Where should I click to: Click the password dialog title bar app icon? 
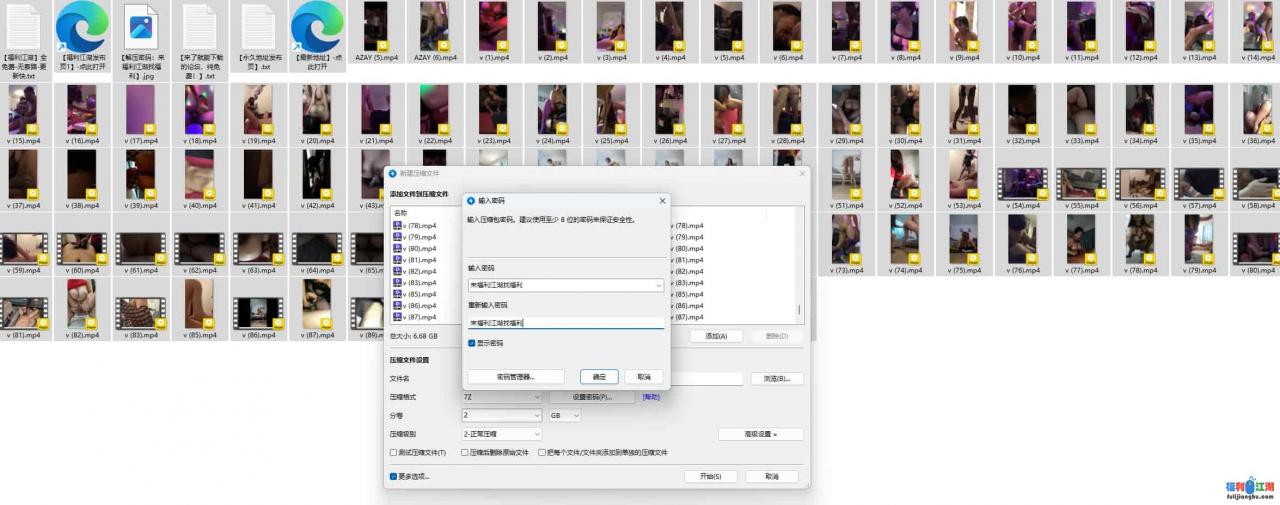[471, 200]
